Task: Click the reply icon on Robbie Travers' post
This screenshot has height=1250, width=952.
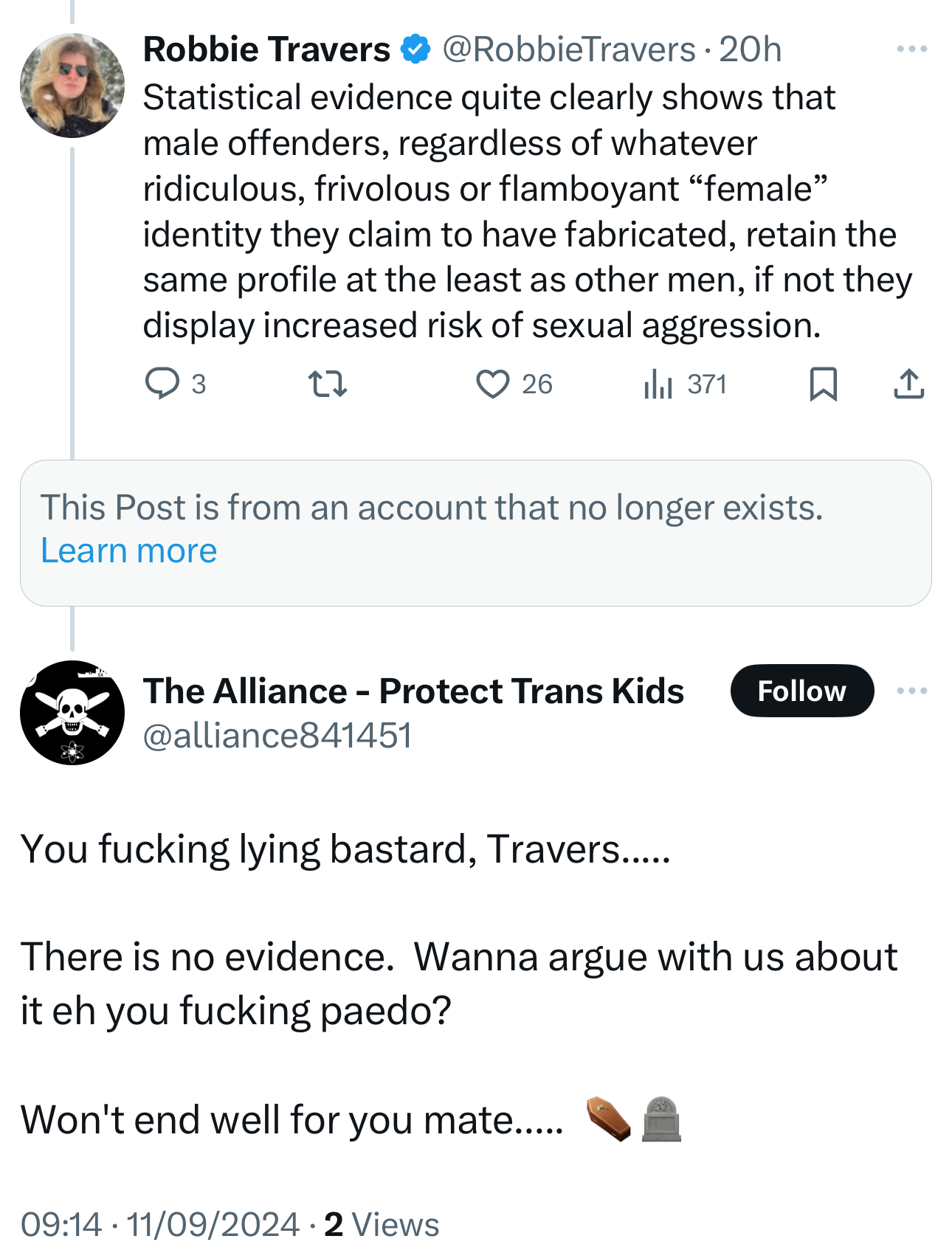Action: pos(162,384)
